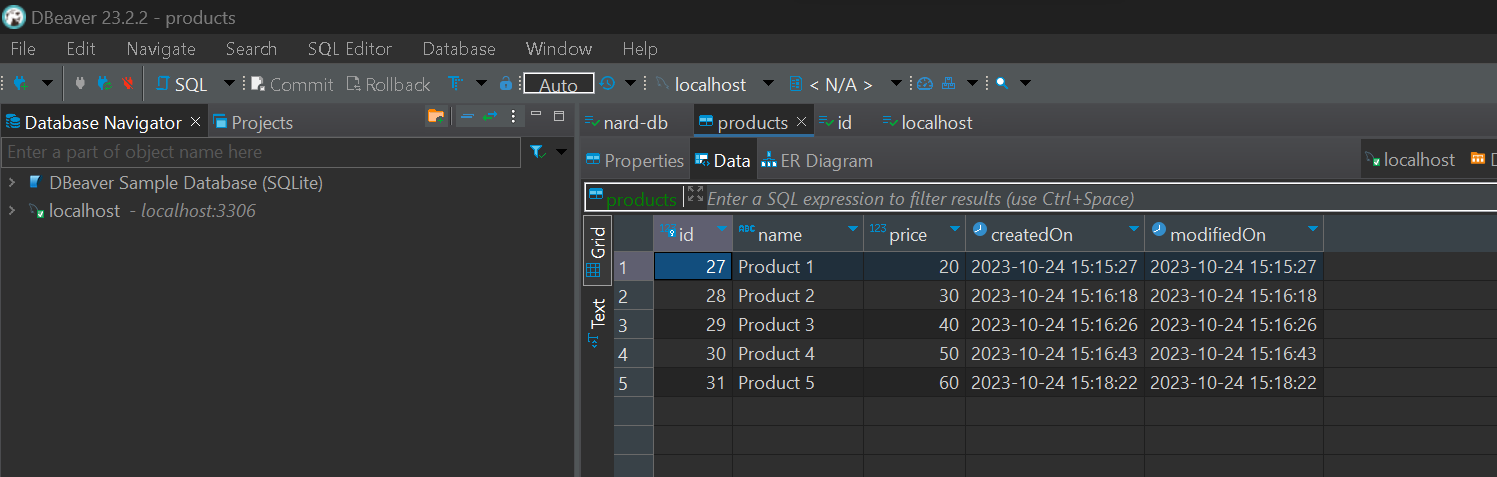This screenshot has height=477, width=1497.
Task: Open the SQL editor button
Action: pyautogui.click(x=182, y=84)
